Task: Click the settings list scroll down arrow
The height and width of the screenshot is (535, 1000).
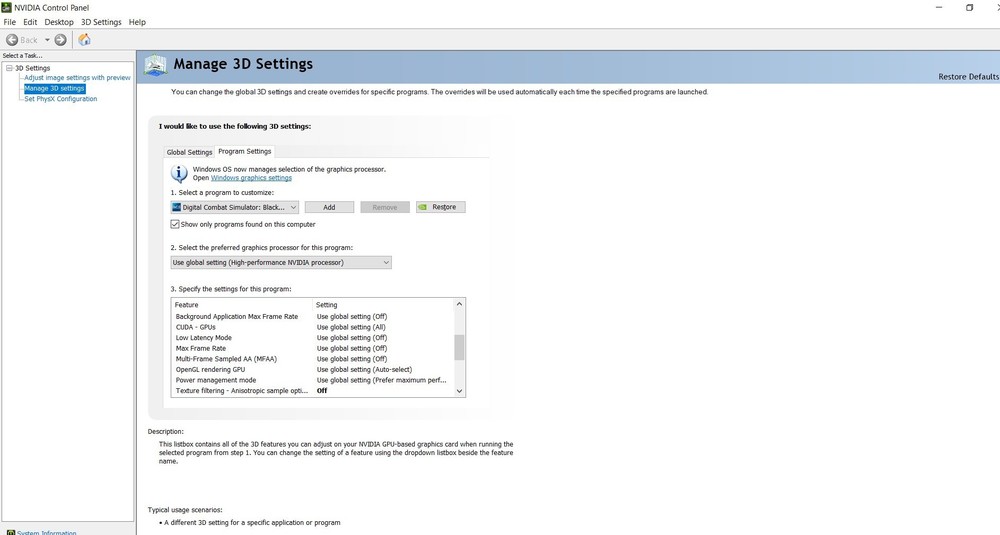Action: pyautogui.click(x=459, y=392)
